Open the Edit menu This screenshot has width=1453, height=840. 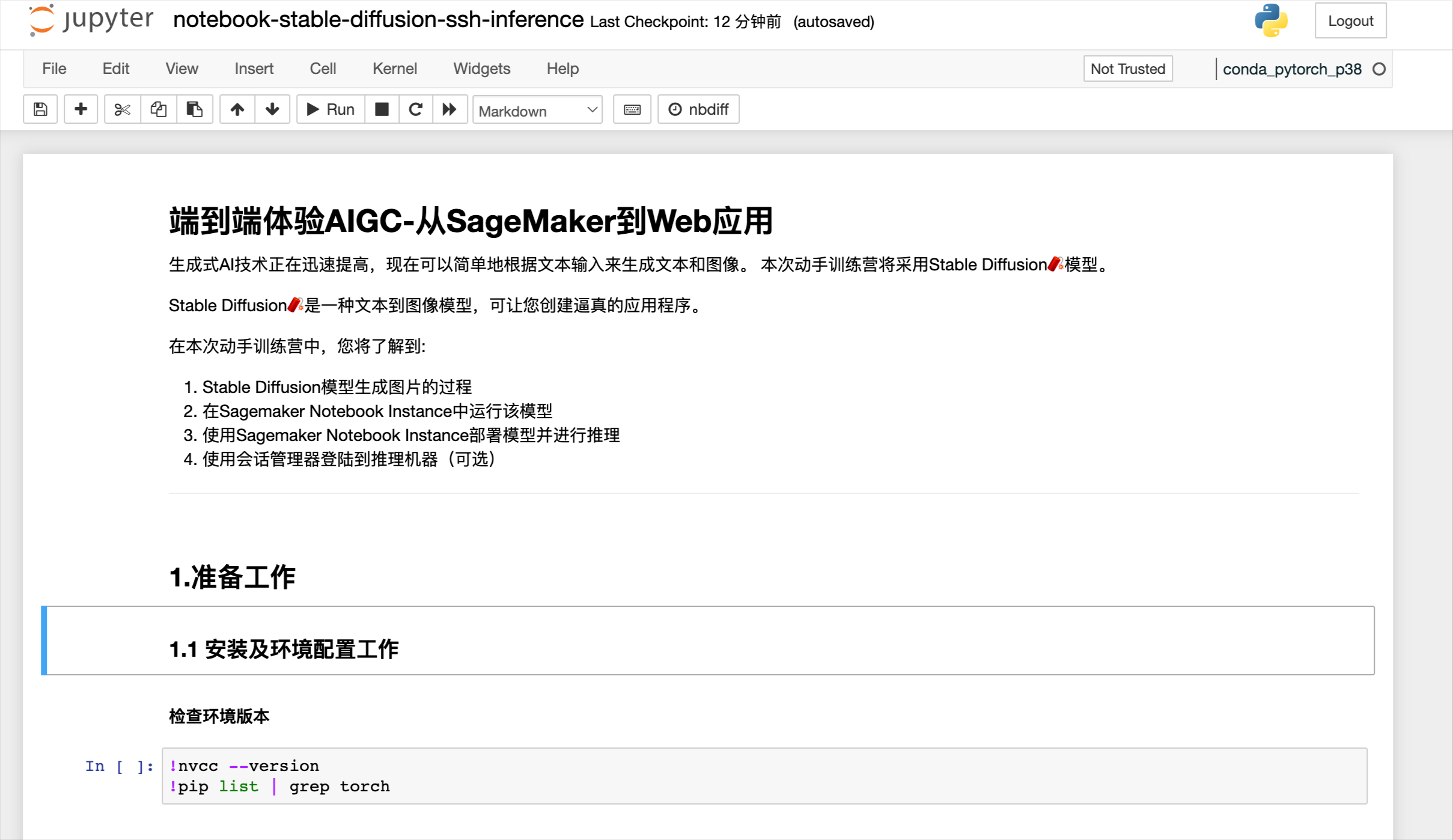[116, 68]
